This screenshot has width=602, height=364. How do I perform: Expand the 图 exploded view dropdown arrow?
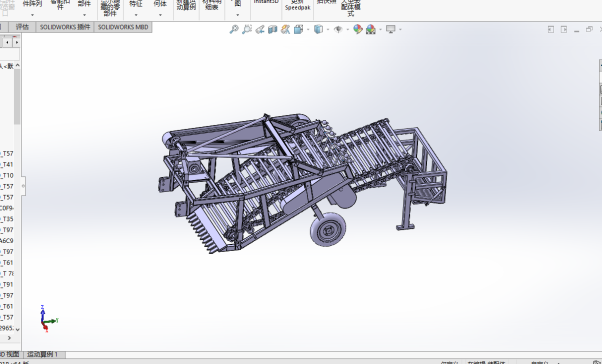point(238,15)
